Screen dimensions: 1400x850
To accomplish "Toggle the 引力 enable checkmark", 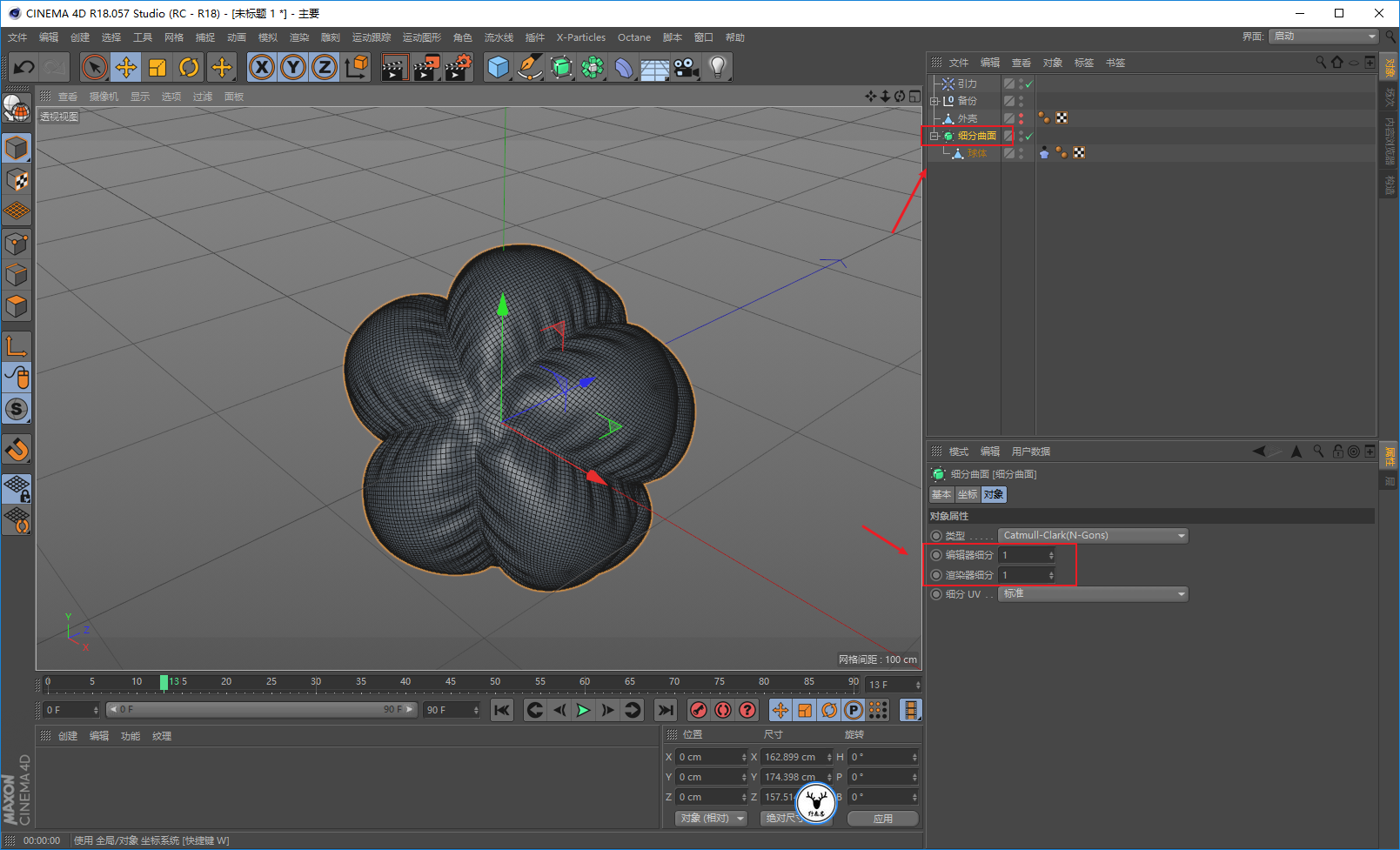I will click(x=1028, y=84).
